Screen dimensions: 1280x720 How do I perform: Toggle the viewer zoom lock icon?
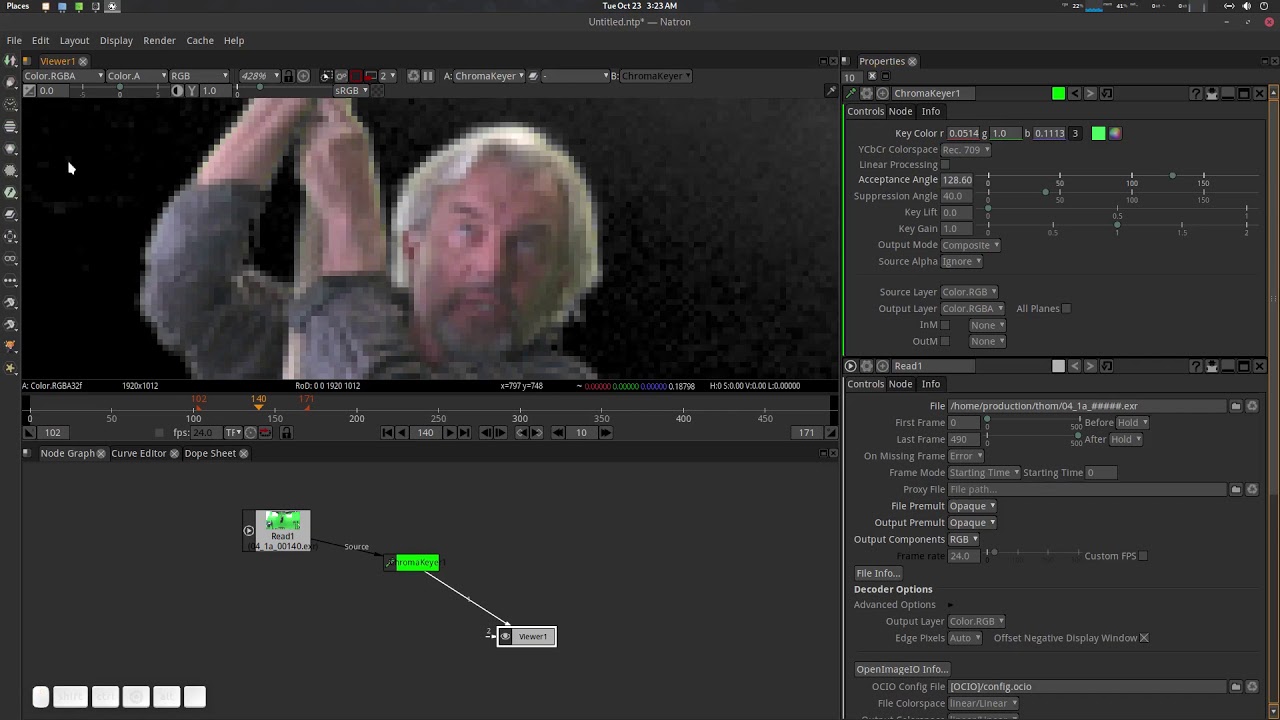tap(288, 76)
